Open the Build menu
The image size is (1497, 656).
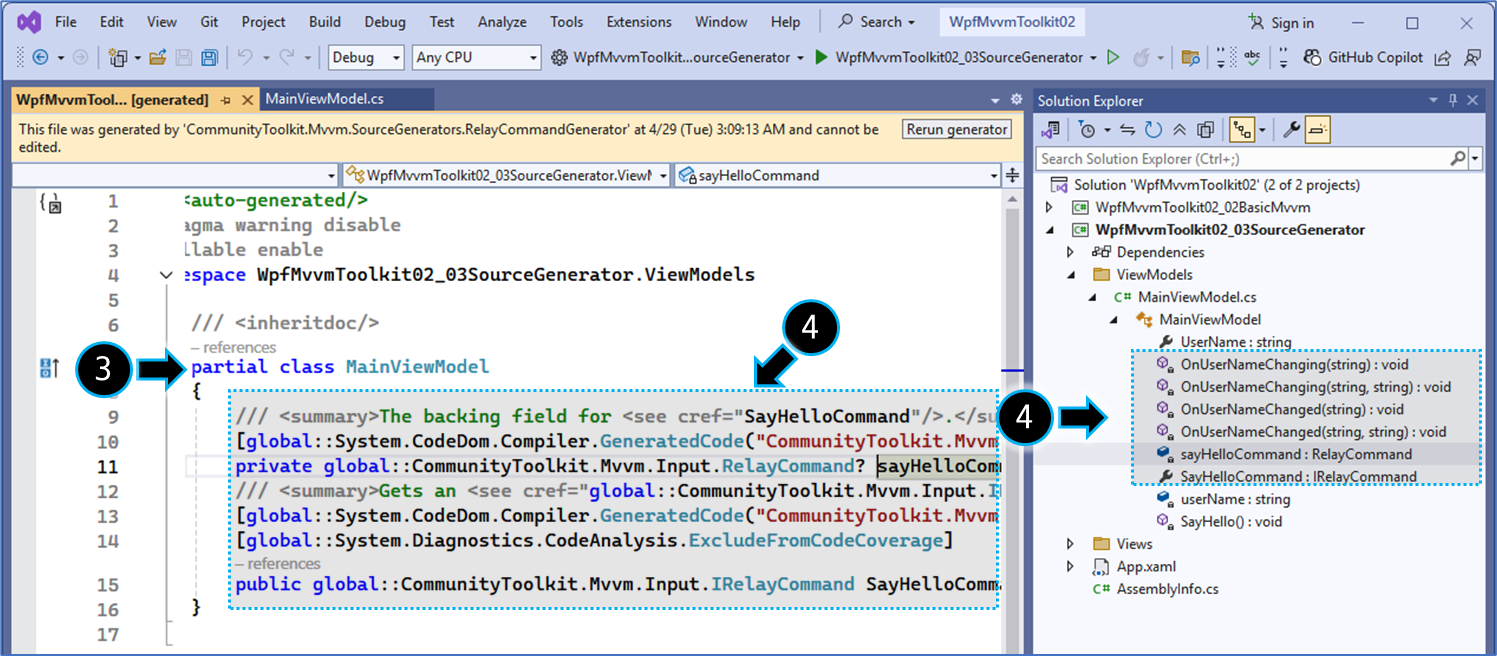(324, 21)
